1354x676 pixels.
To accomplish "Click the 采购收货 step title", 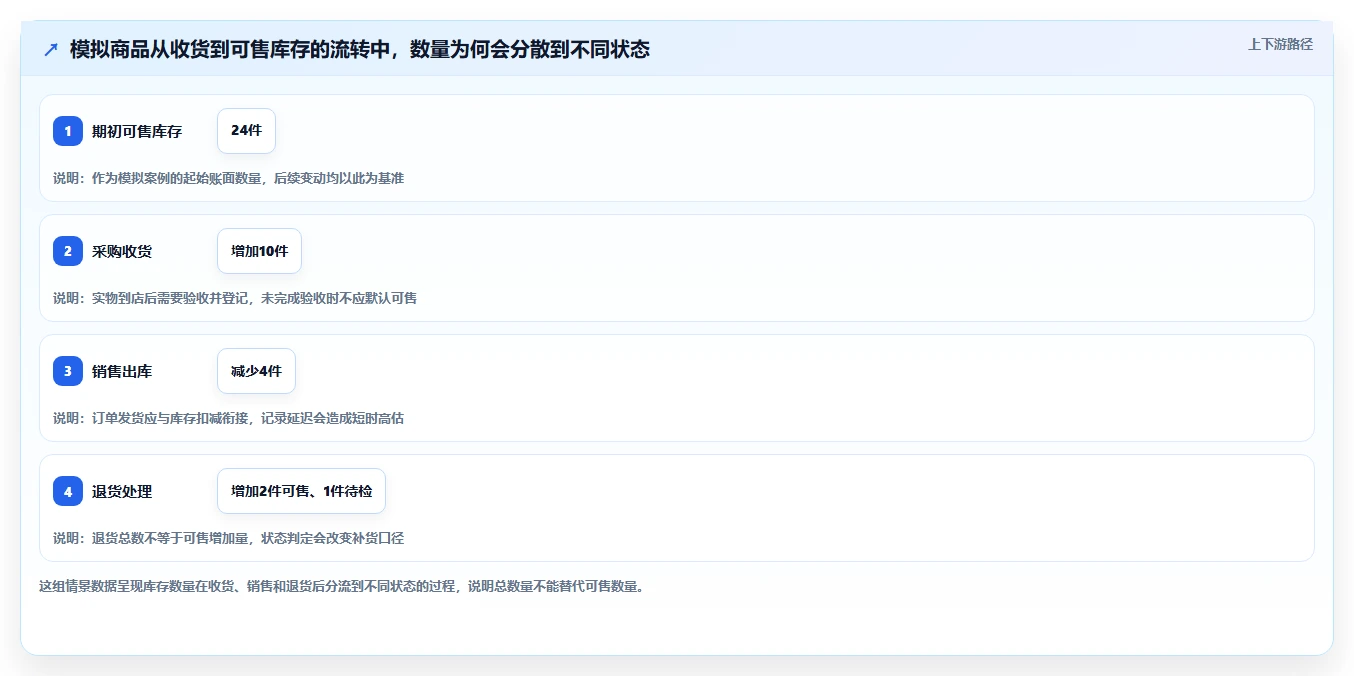I will [122, 251].
